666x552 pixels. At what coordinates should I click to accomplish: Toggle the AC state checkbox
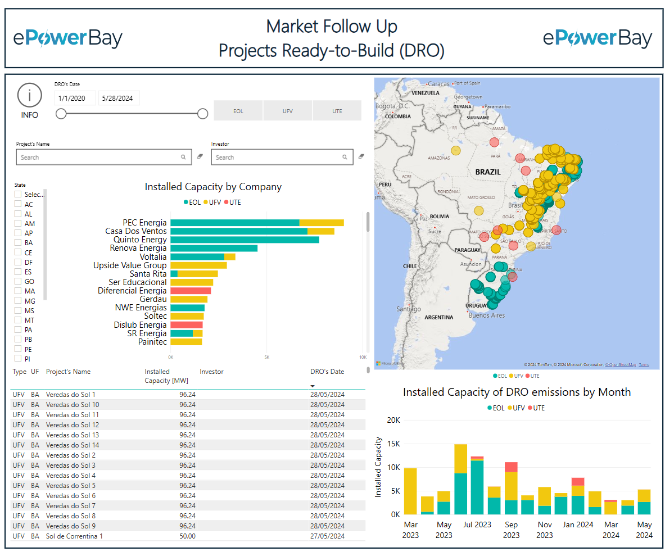coord(18,204)
